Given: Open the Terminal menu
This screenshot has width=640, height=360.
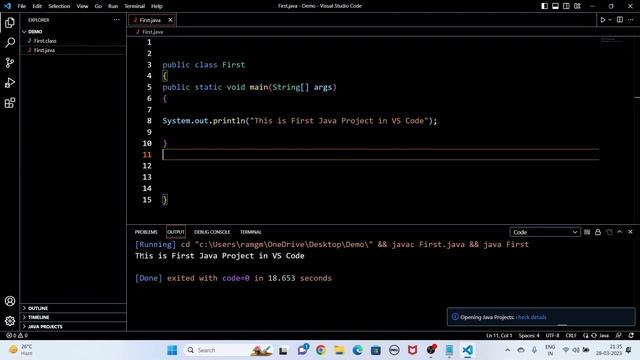Looking at the screenshot, I should pos(135,6).
